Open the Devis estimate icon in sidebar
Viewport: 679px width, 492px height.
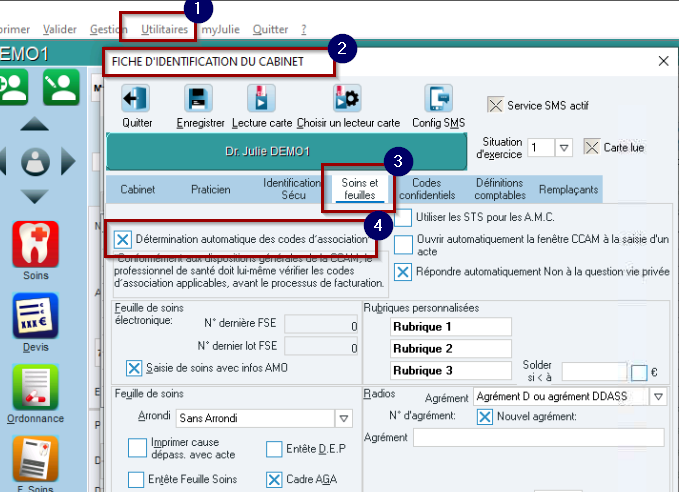[x=36, y=315]
